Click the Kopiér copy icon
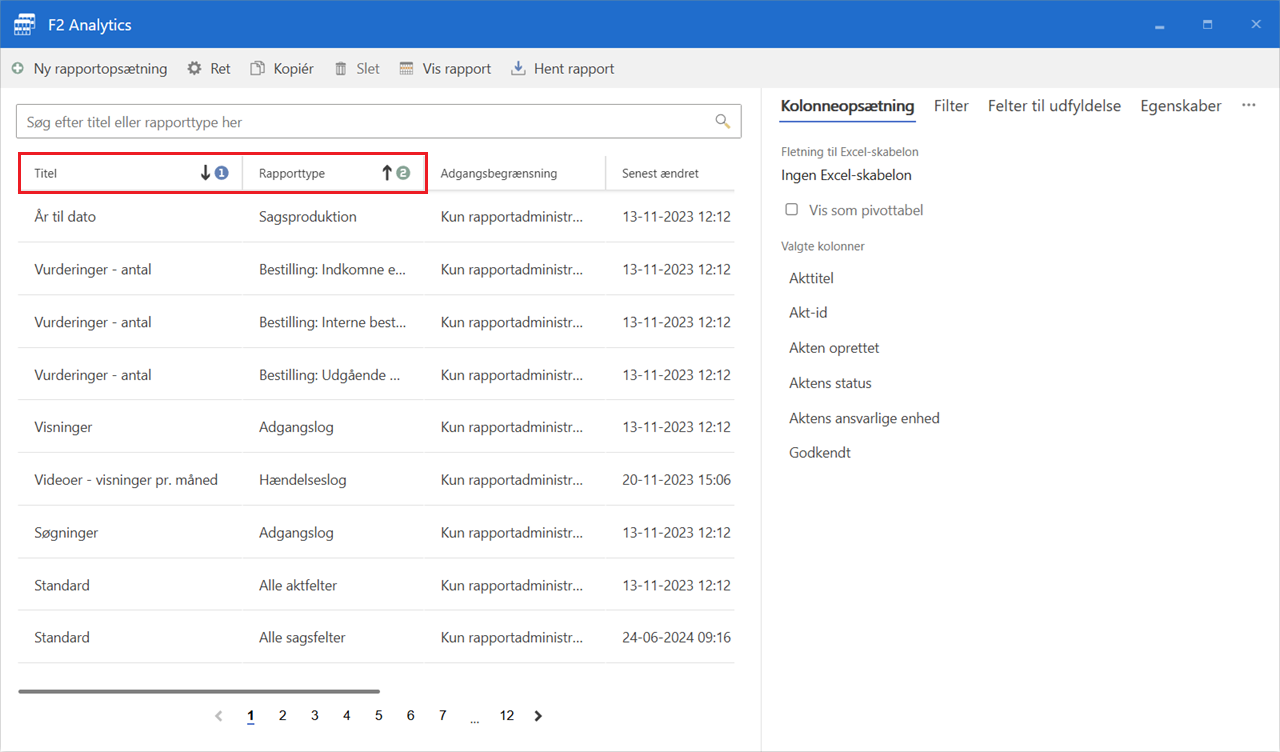 click(x=257, y=69)
